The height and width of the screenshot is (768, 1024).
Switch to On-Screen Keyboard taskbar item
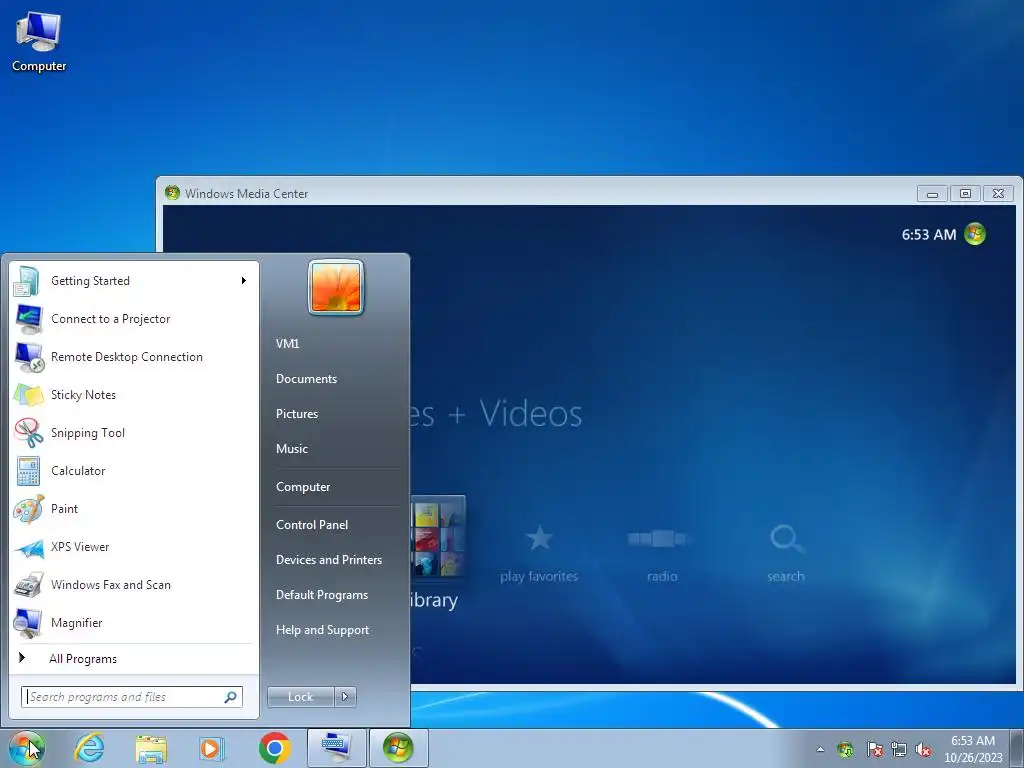[336, 748]
